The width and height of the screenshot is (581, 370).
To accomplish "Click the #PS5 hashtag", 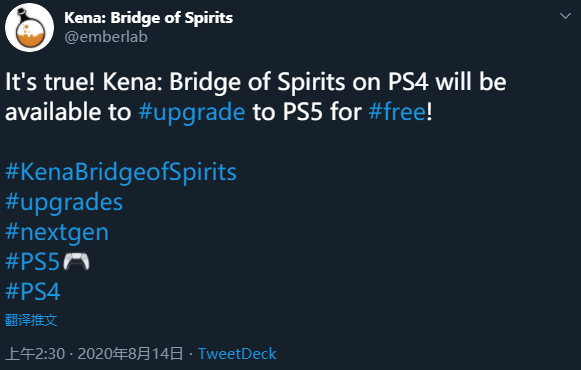I will (x=32, y=261).
